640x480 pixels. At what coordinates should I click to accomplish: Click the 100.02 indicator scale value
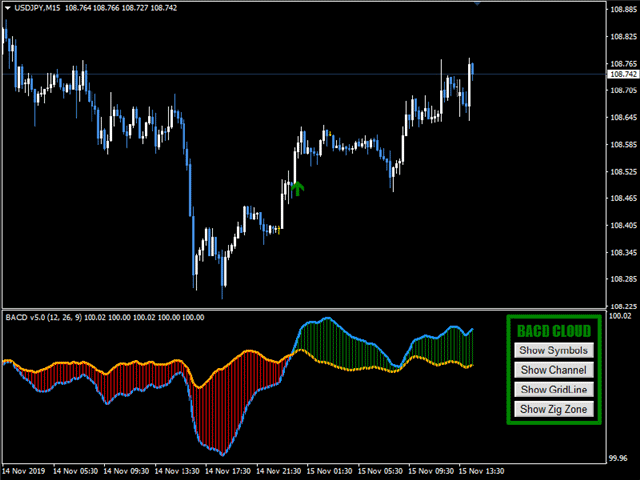620,316
